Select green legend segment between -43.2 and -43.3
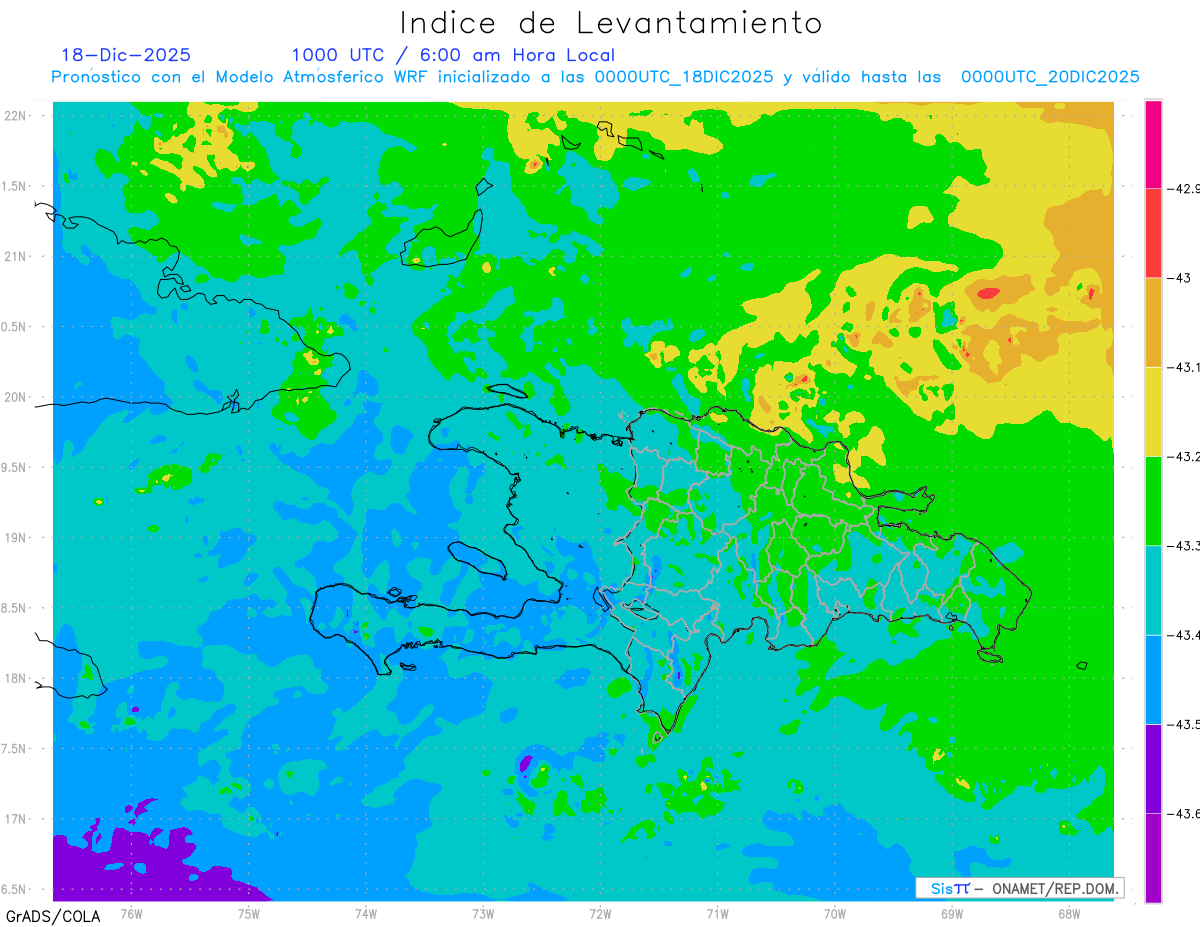This screenshot has height=927, width=1200. tap(1153, 500)
